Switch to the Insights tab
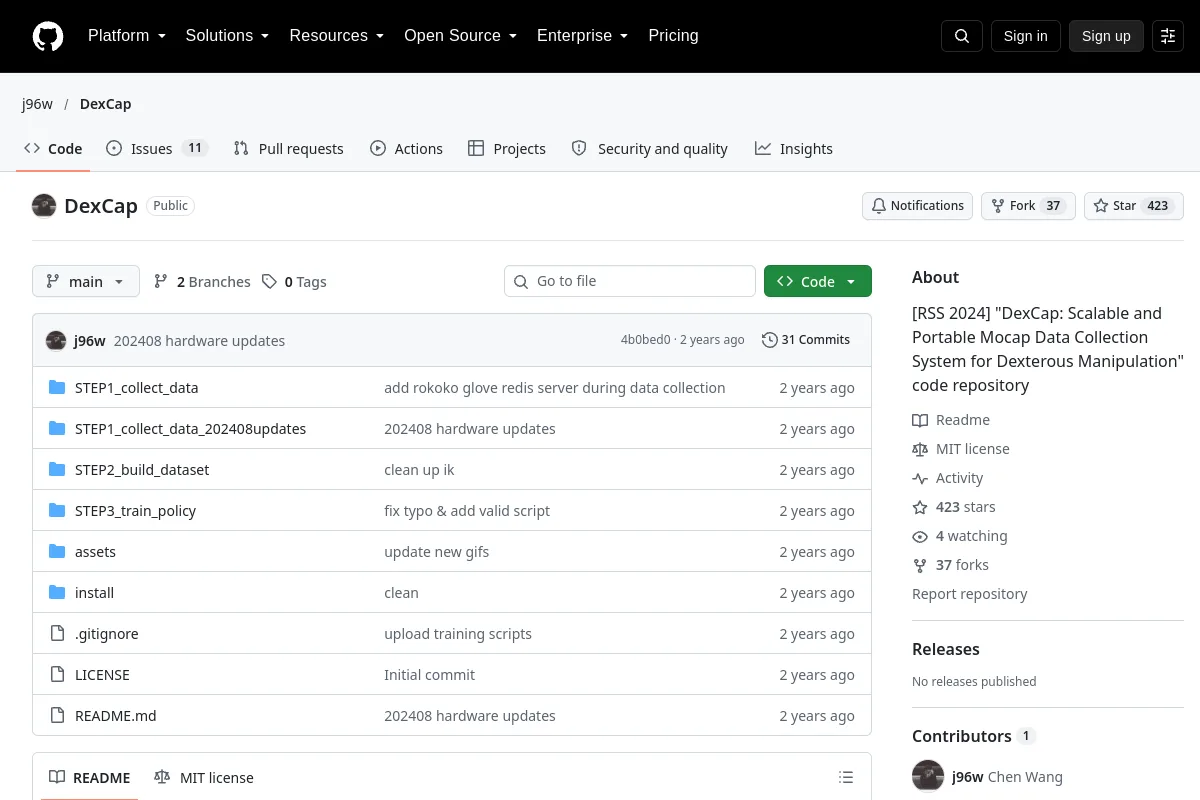Viewport: 1200px width, 800px height. pyautogui.click(x=794, y=149)
